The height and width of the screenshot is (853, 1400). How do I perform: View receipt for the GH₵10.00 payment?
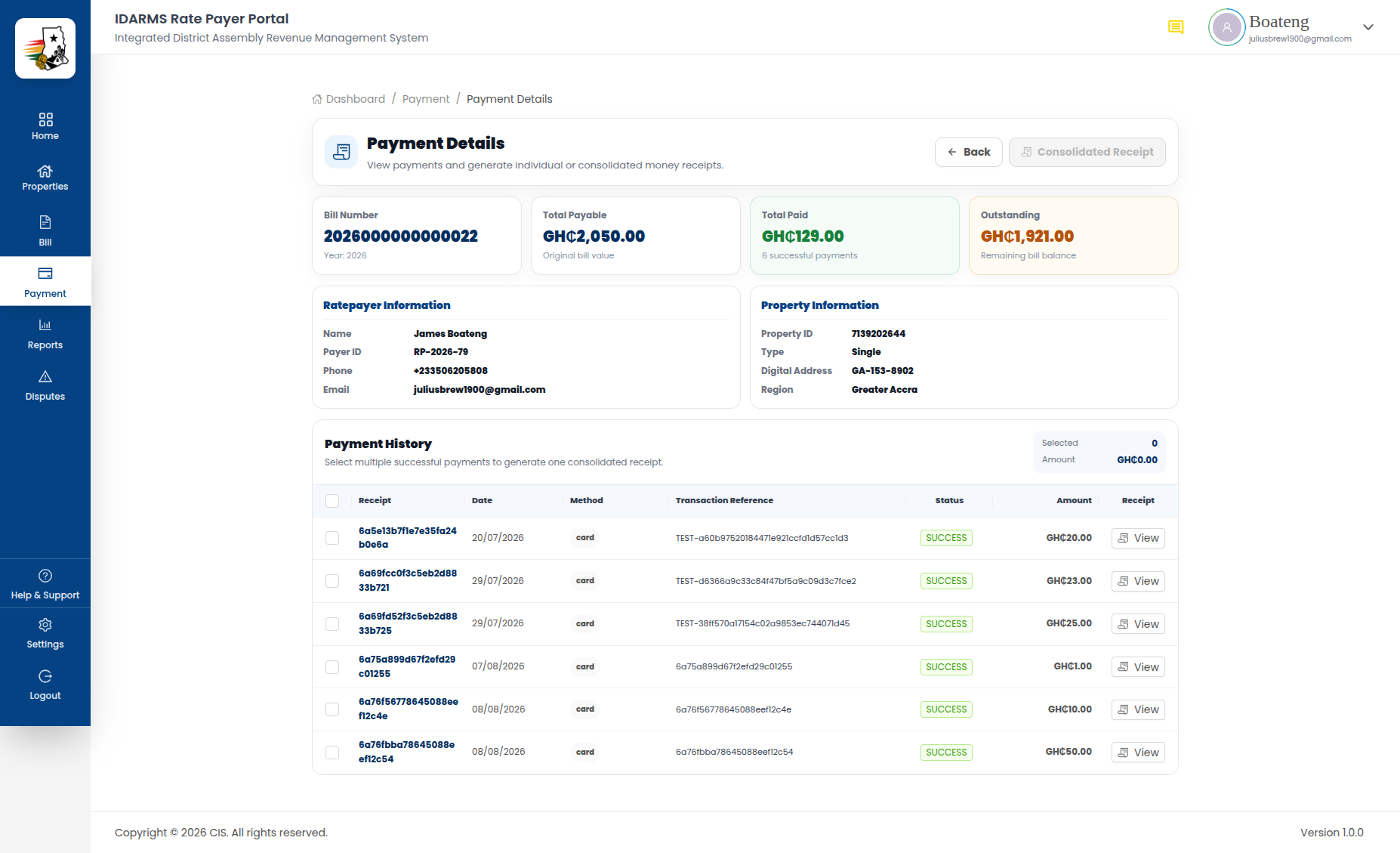tap(1138, 709)
